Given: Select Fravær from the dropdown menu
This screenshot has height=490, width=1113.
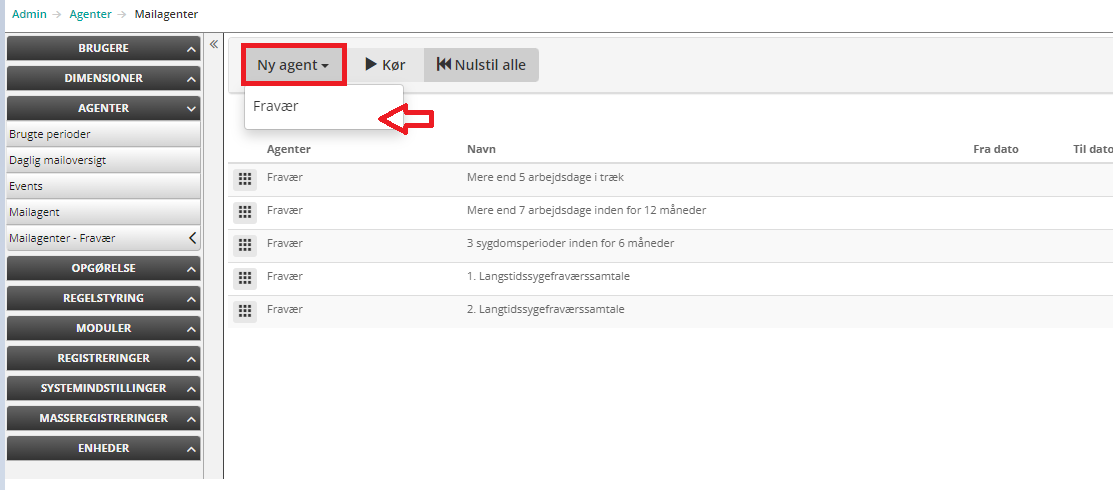Looking at the screenshot, I should pos(276,106).
